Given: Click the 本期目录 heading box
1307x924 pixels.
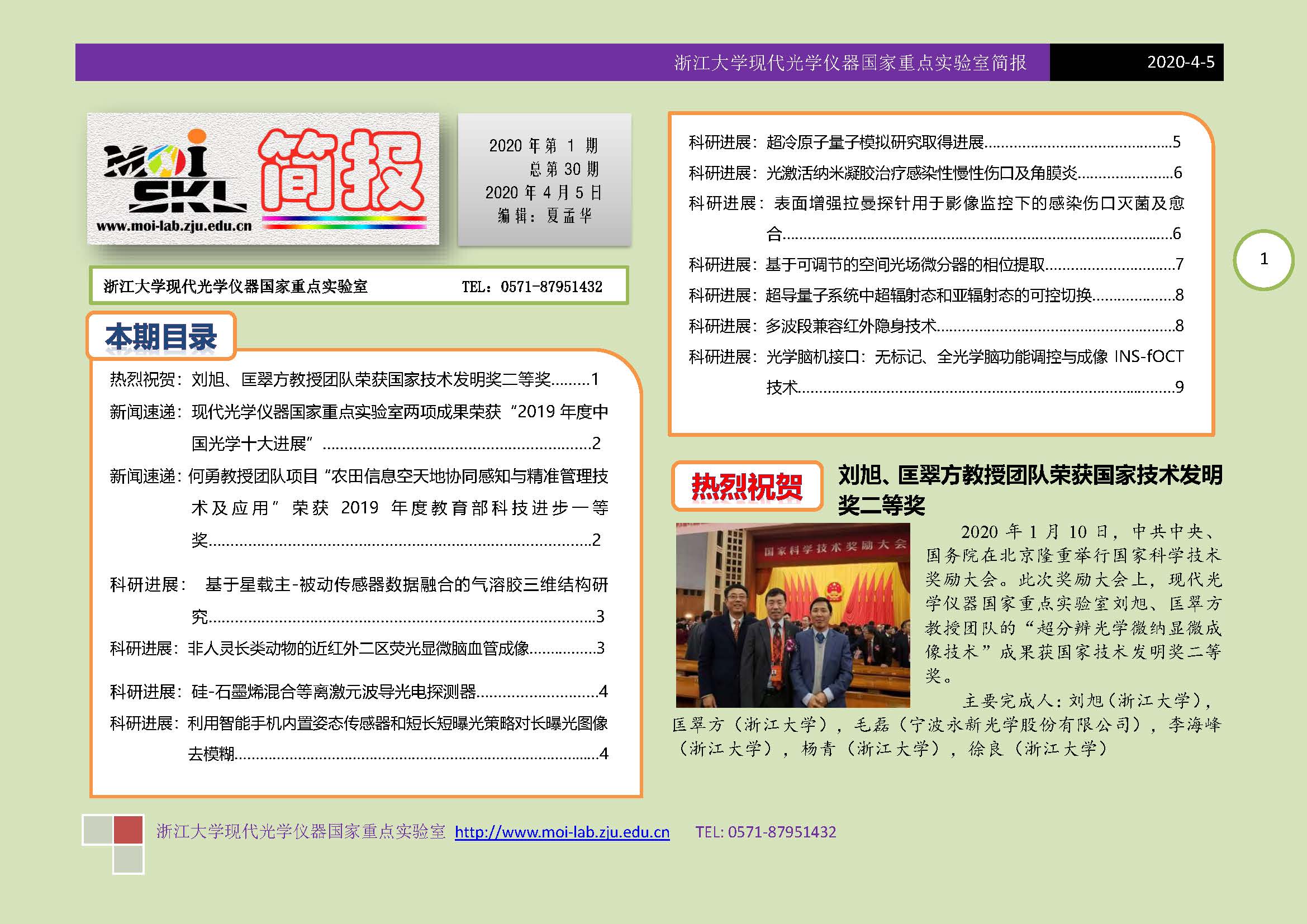Looking at the screenshot, I should (161, 336).
